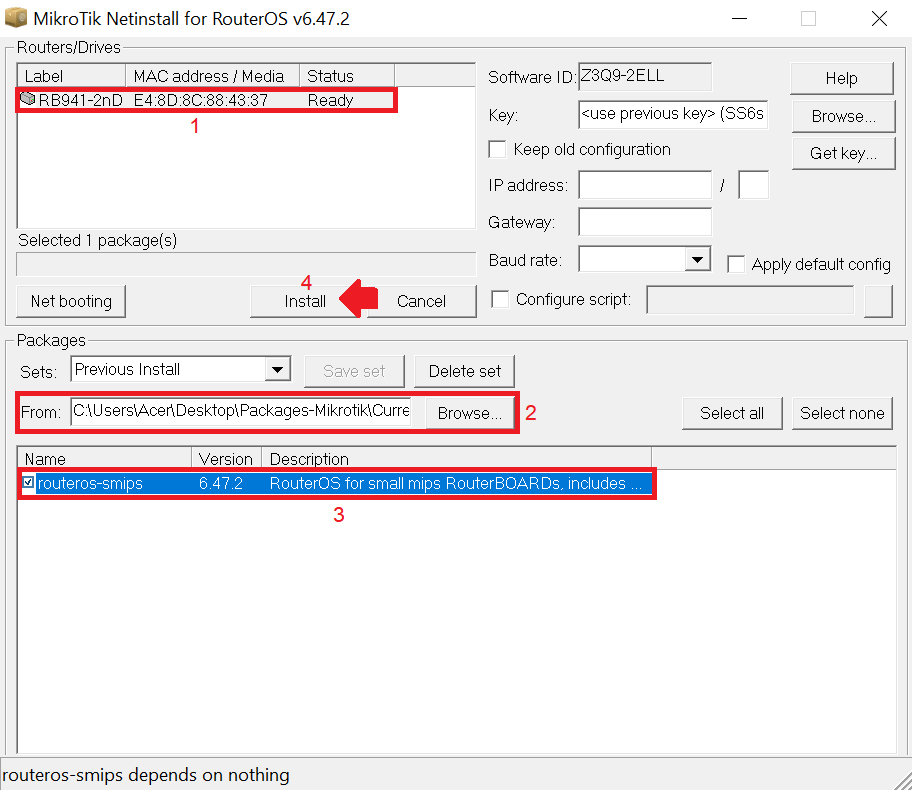This screenshot has height=790, width=912.
Task: Click the Ready status cell
Action: [x=330, y=100]
